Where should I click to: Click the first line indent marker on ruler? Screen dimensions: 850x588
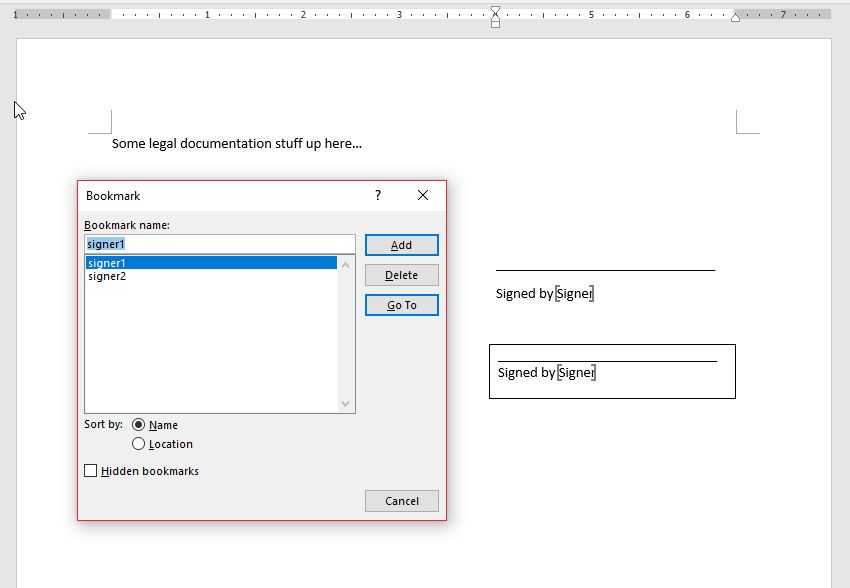tap(495, 11)
